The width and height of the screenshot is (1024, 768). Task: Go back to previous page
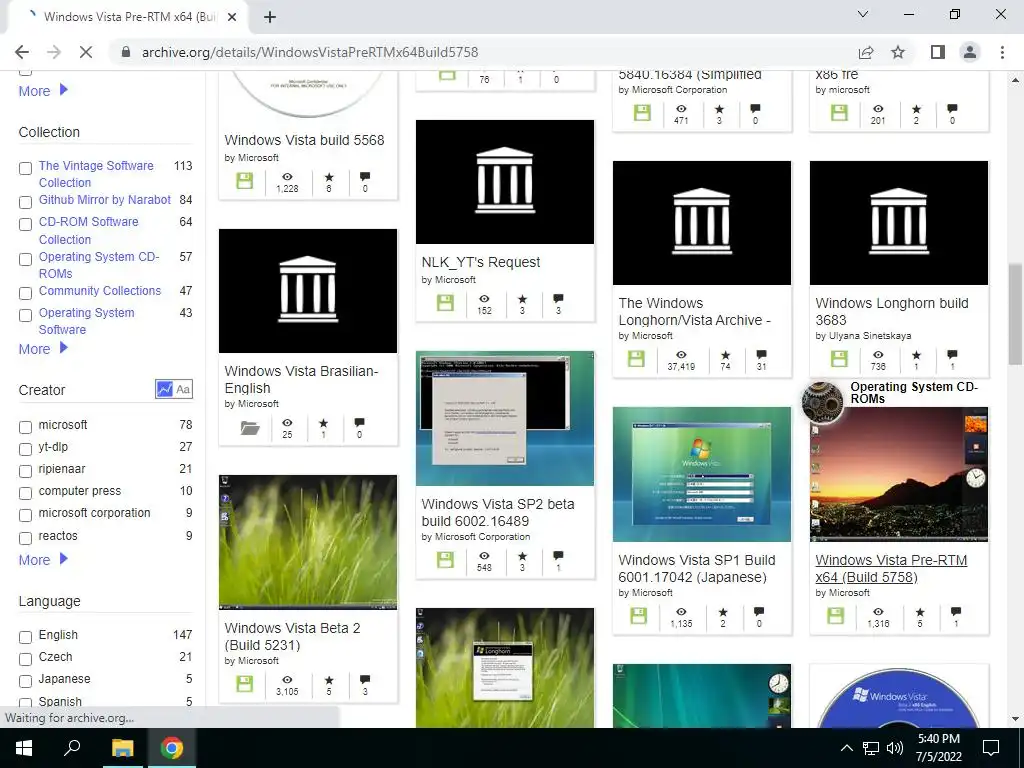tap(22, 52)
